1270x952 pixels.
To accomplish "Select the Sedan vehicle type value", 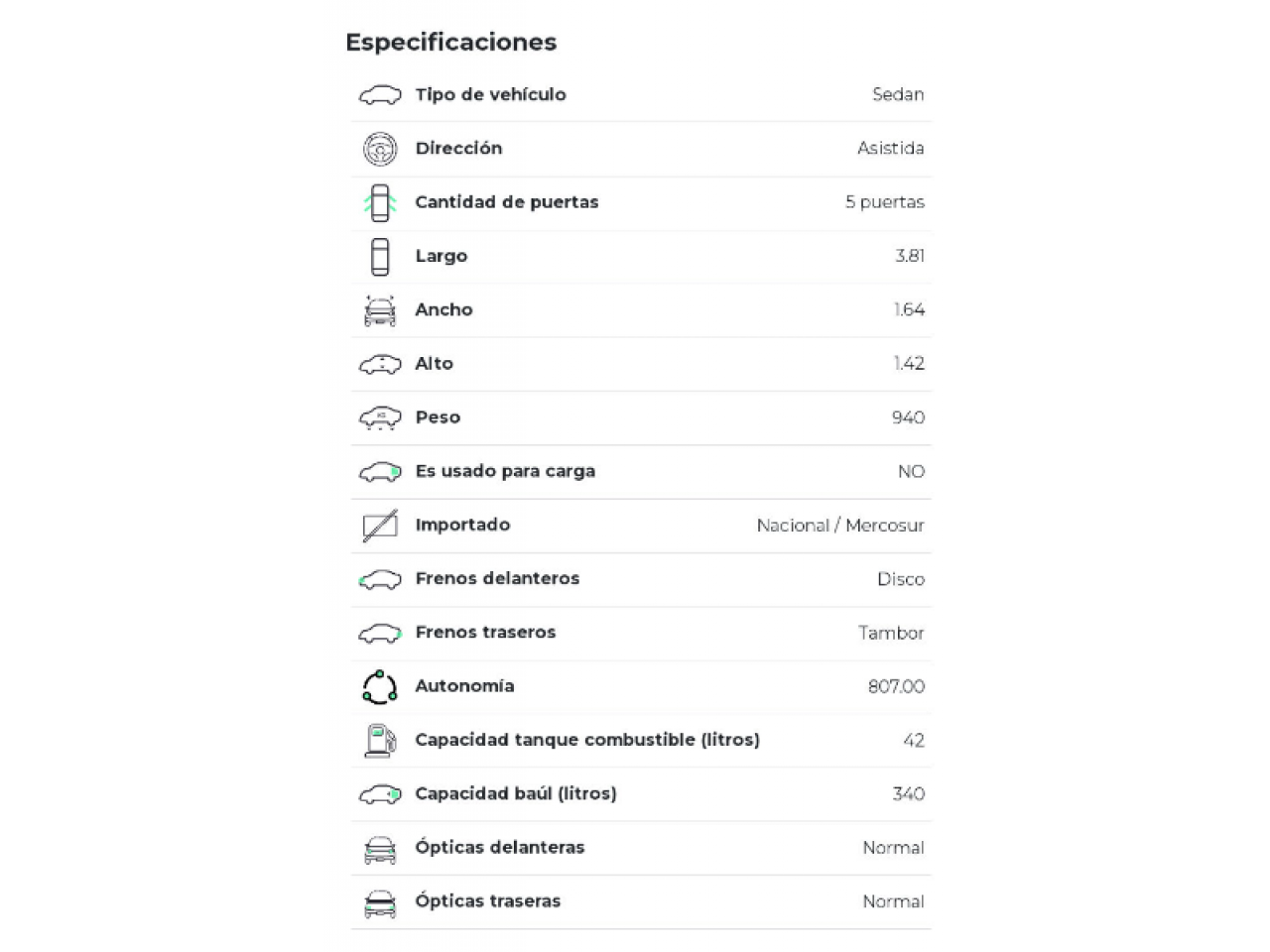I will point(898,95).
